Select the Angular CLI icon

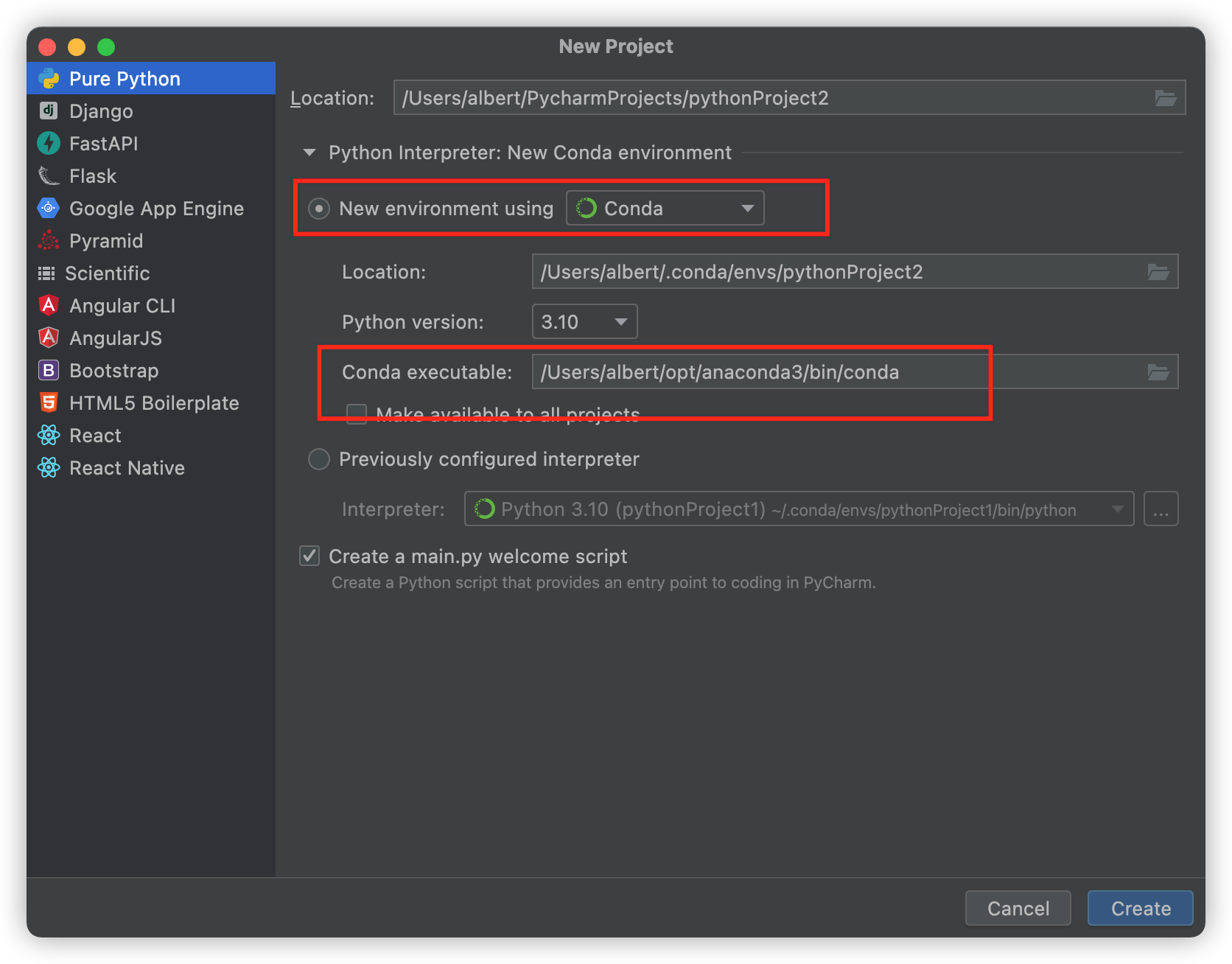point(49,306)
